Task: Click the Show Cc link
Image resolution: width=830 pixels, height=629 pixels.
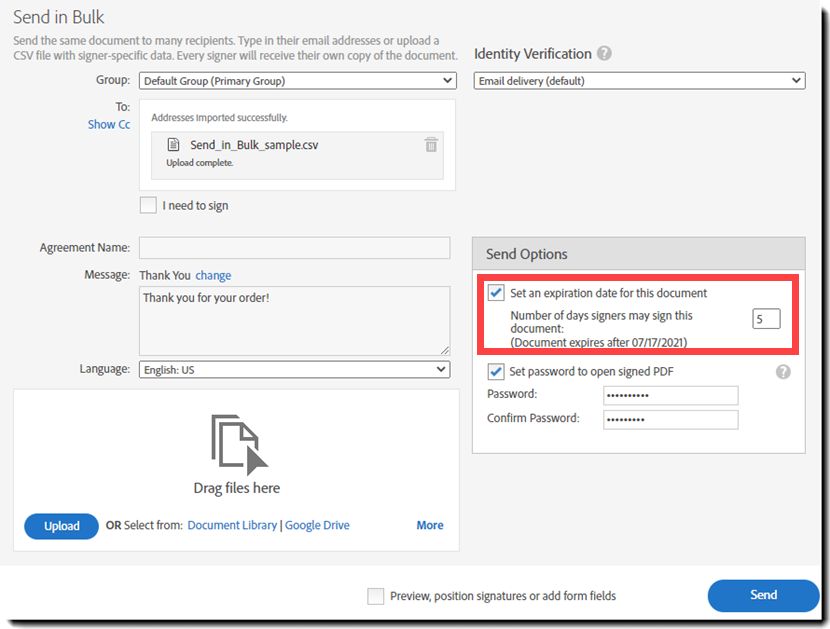Action: [109, 125]
